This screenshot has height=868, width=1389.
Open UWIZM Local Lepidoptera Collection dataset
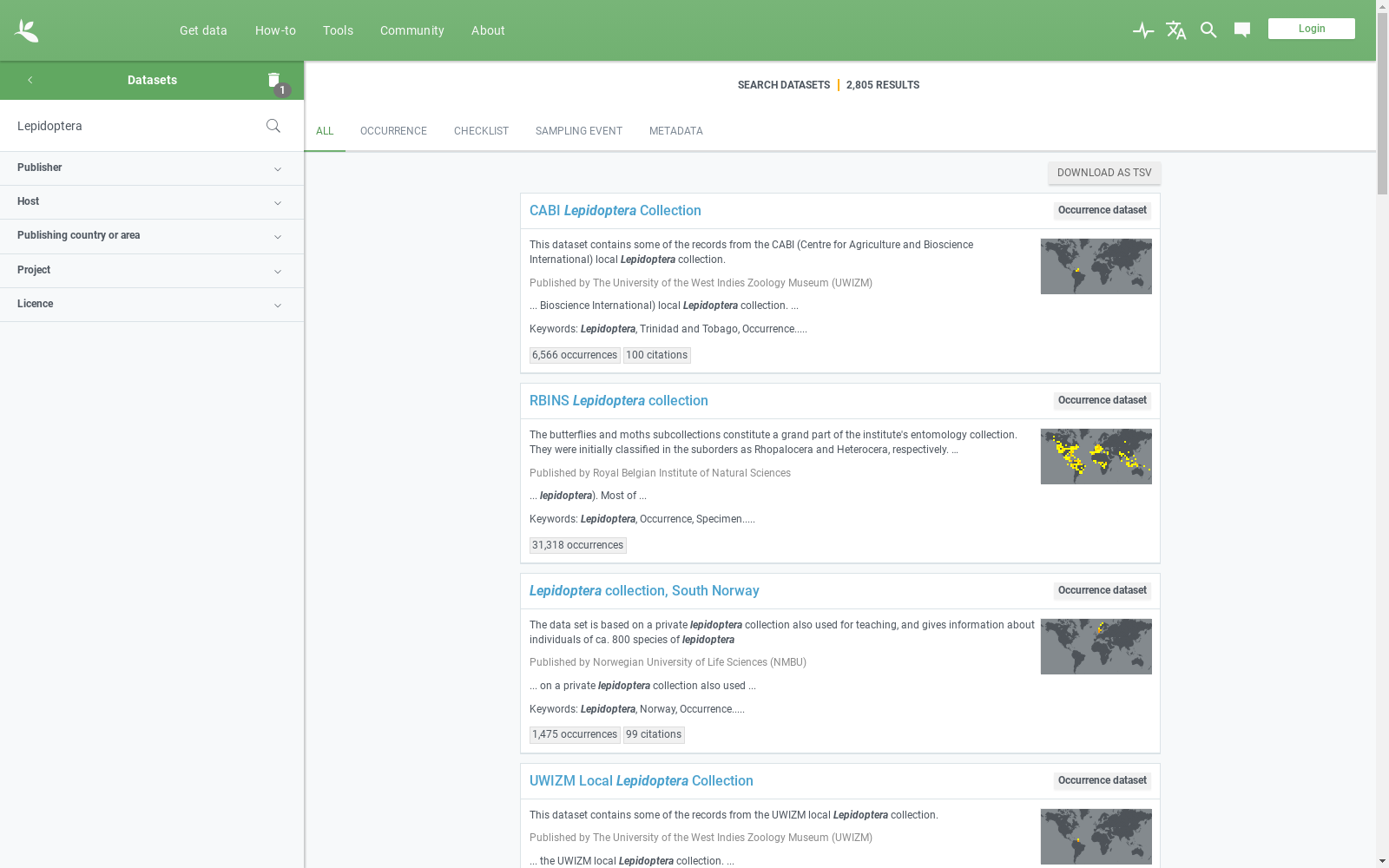[x=642, y=781]
